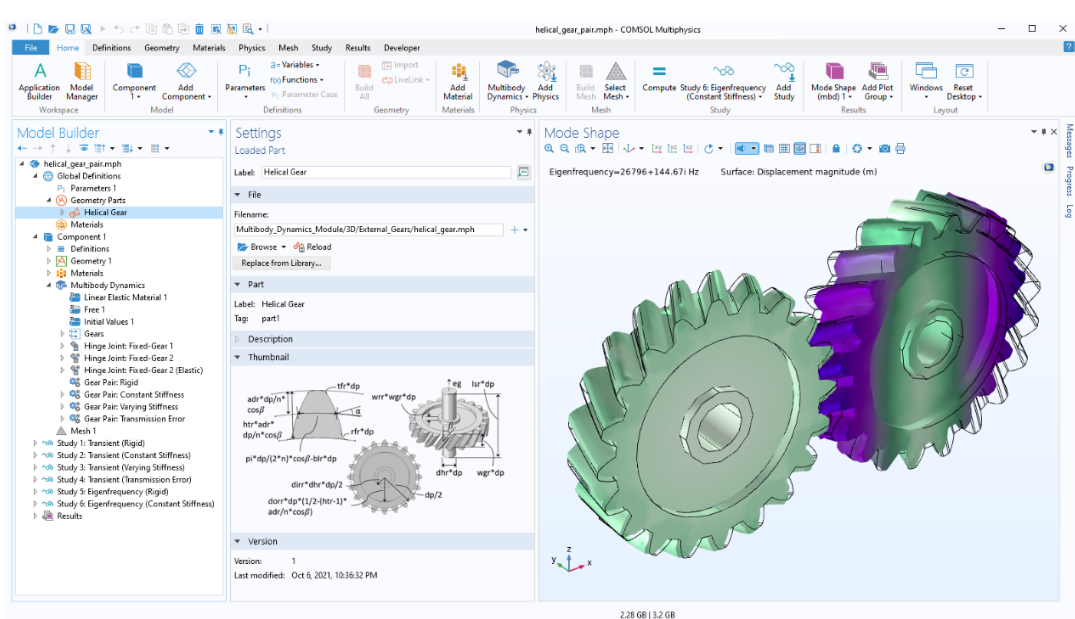Click the Reload button
This screenshot has height=619, width=1075.
coord(313,247)
